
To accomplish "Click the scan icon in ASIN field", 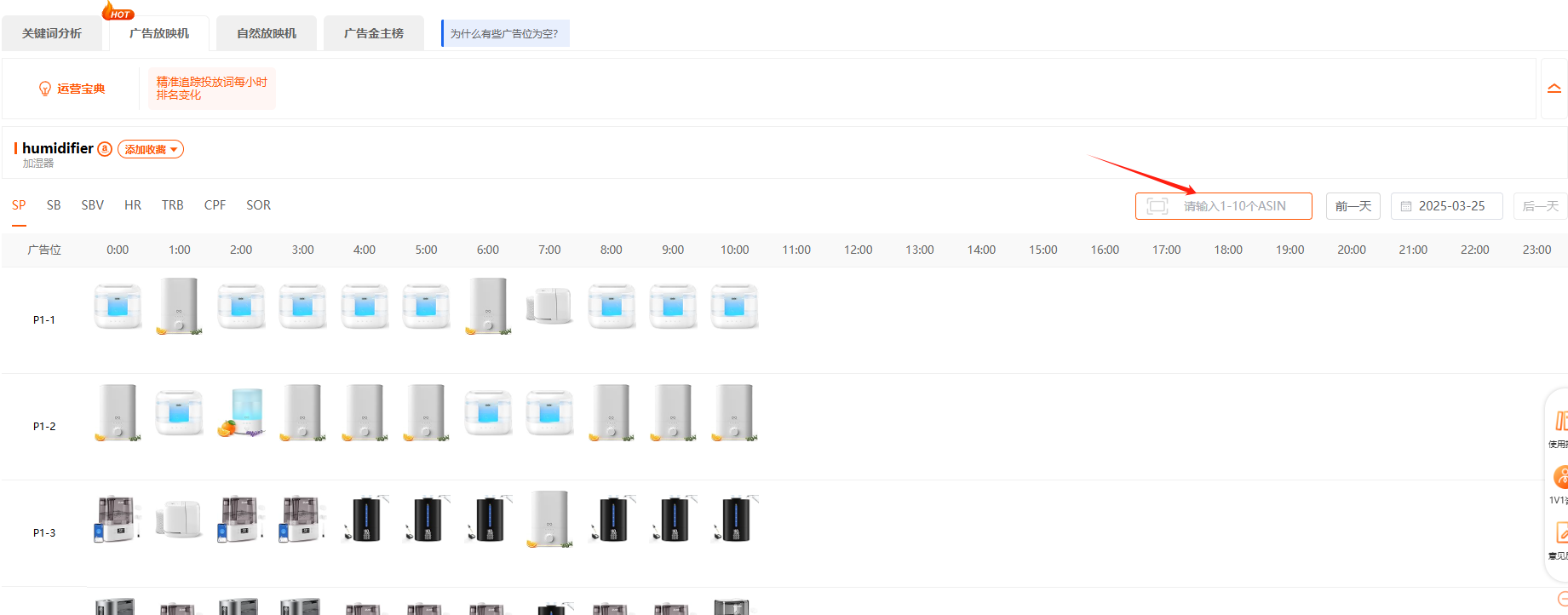I will tap(1157, 206).
